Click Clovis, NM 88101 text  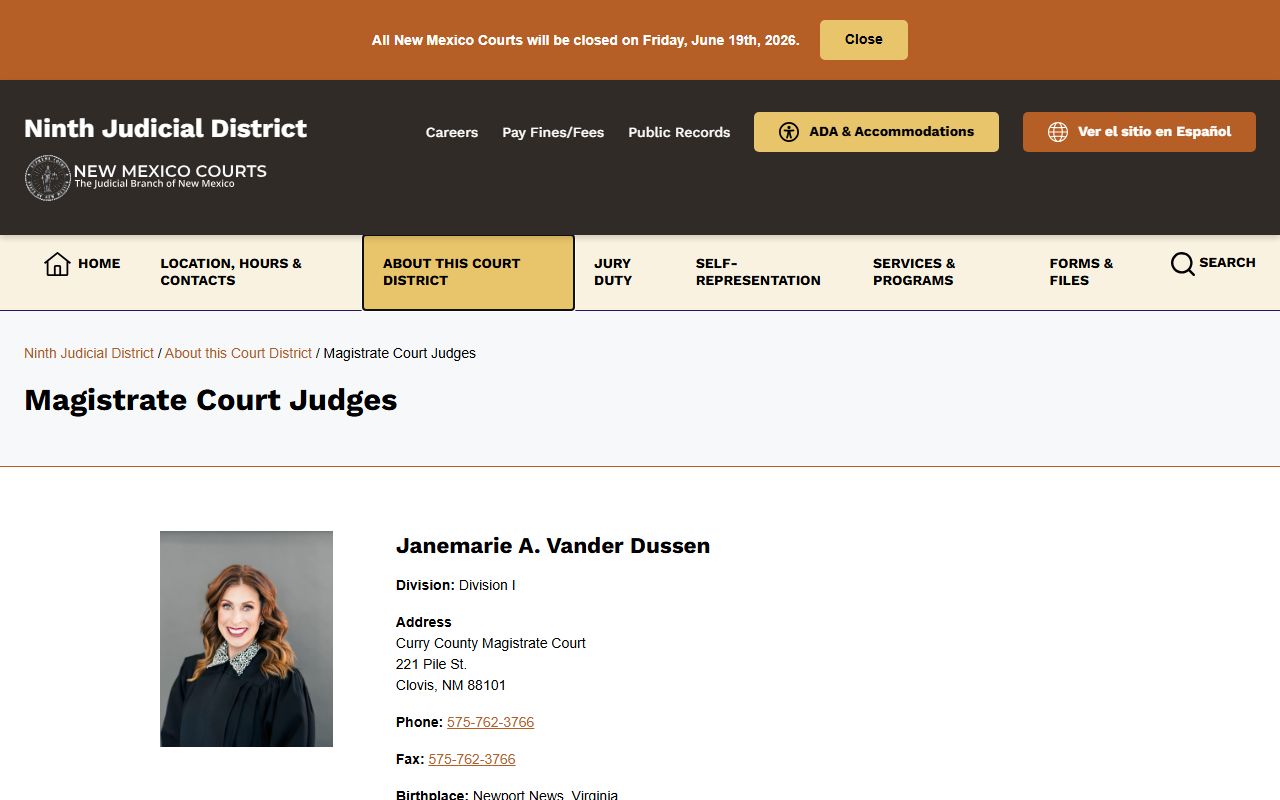(451, 685)
